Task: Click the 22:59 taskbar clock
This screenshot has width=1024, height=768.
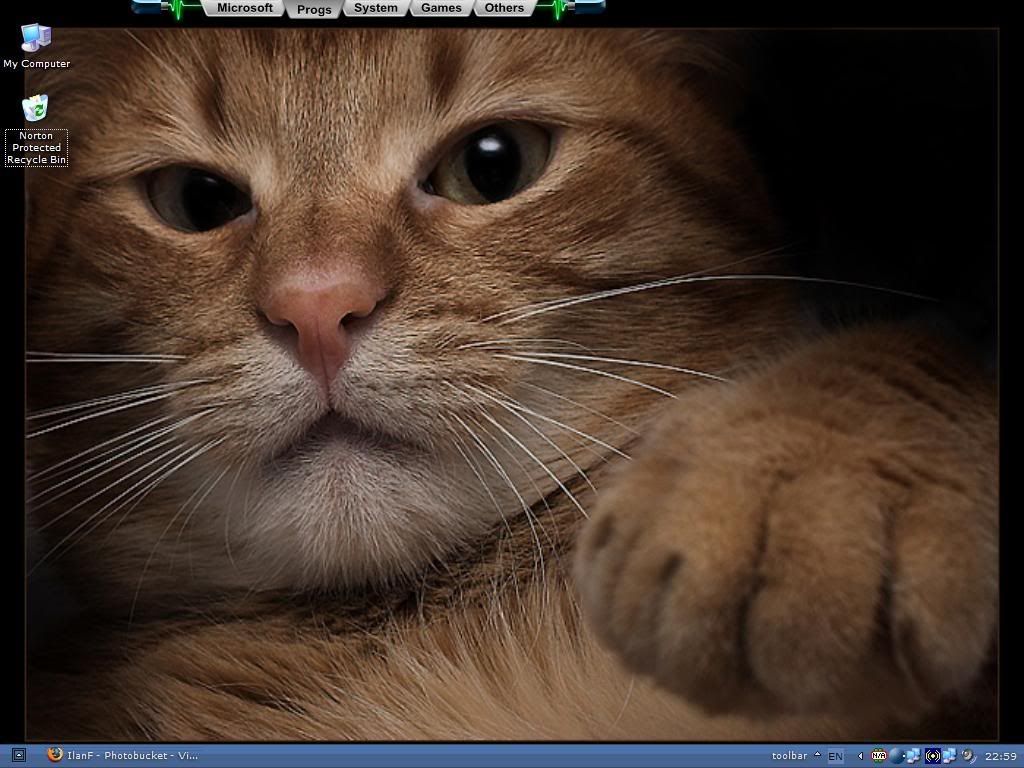Action: (x=1000, y=756)
